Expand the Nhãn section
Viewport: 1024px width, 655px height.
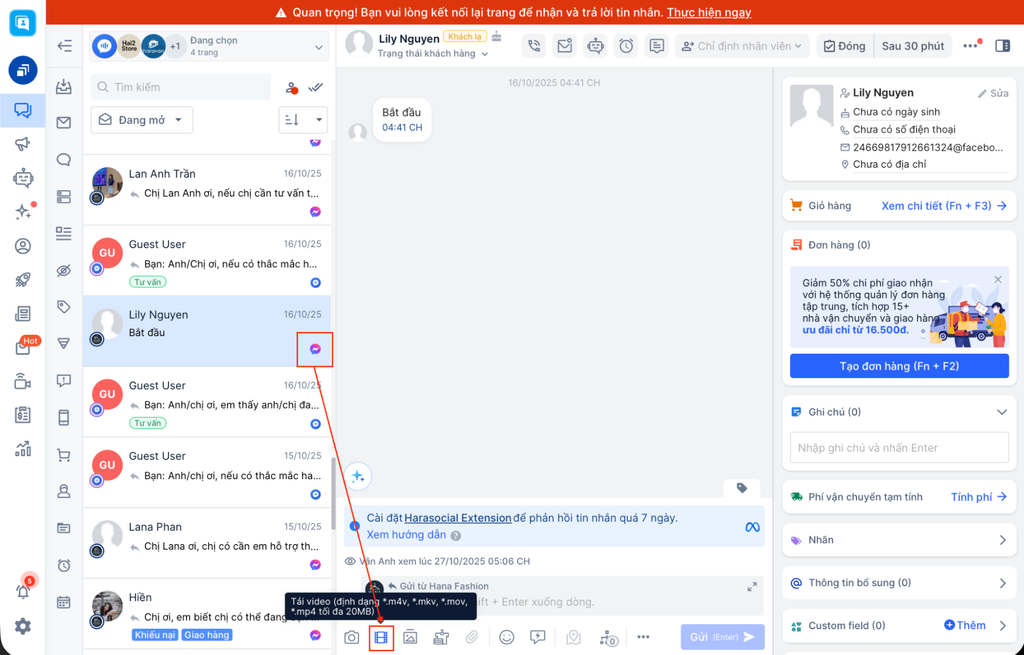pyautogui.click(x=899, y=540)
